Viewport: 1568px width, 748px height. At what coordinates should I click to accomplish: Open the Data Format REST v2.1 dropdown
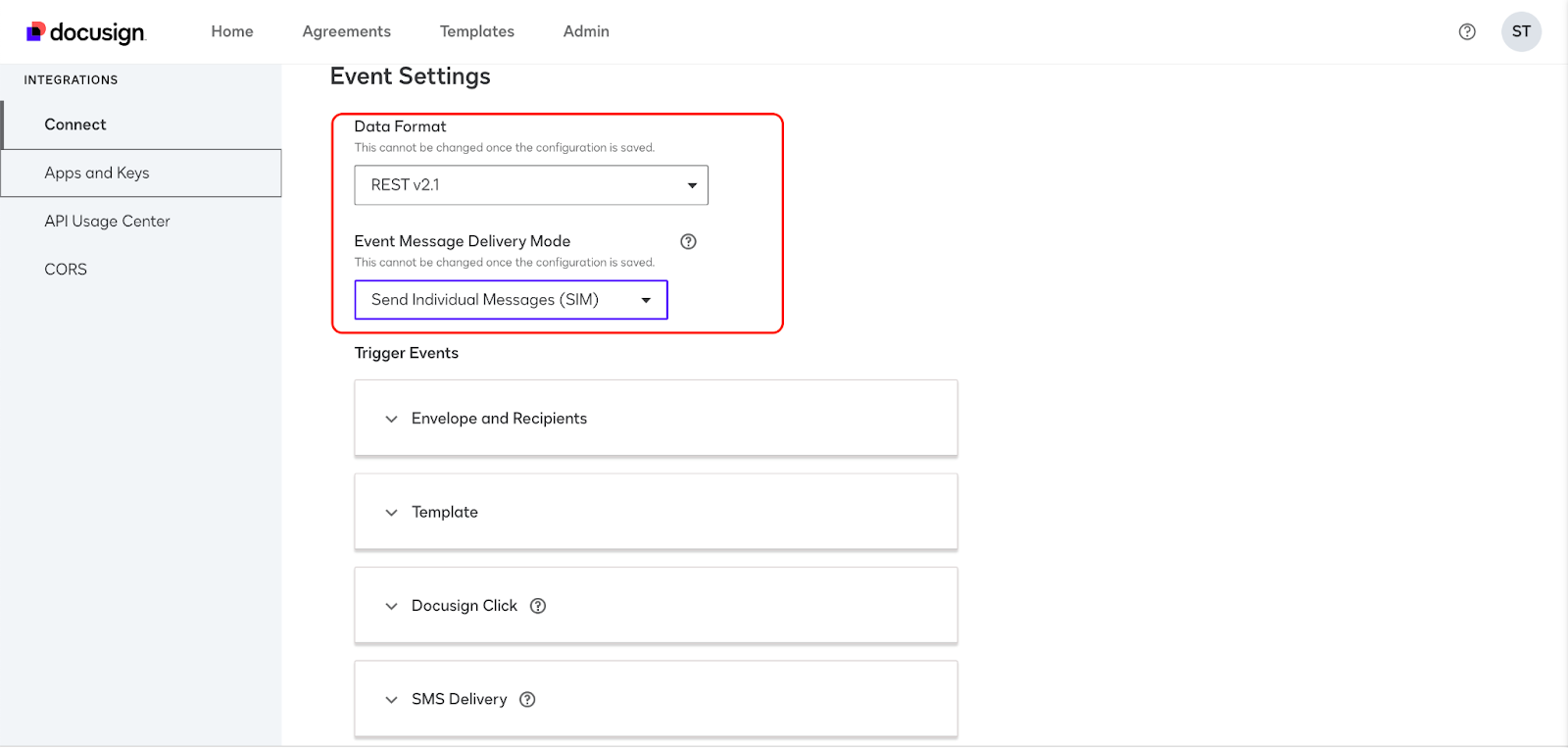[x=530, y=185]
